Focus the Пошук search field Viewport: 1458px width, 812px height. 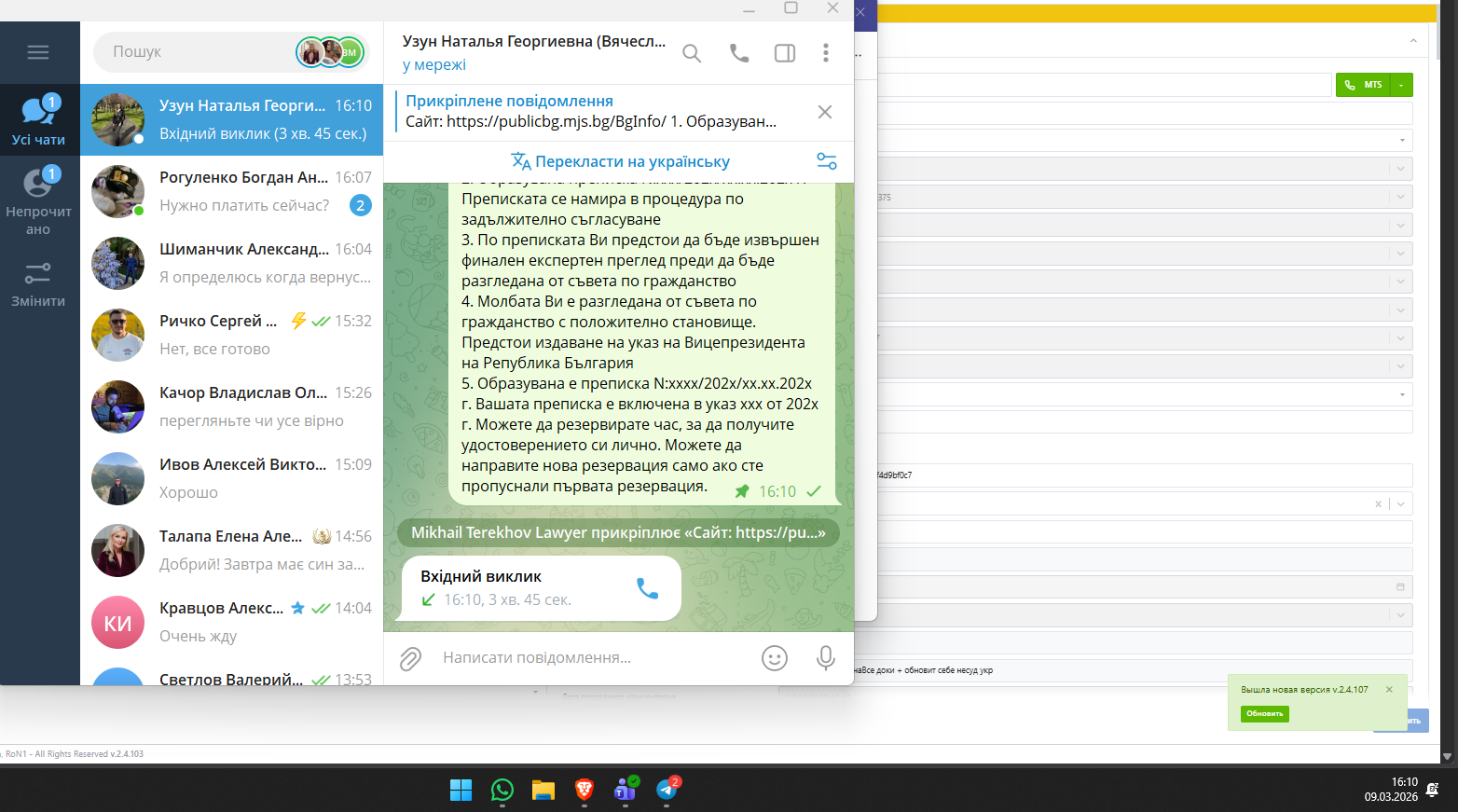194,52
